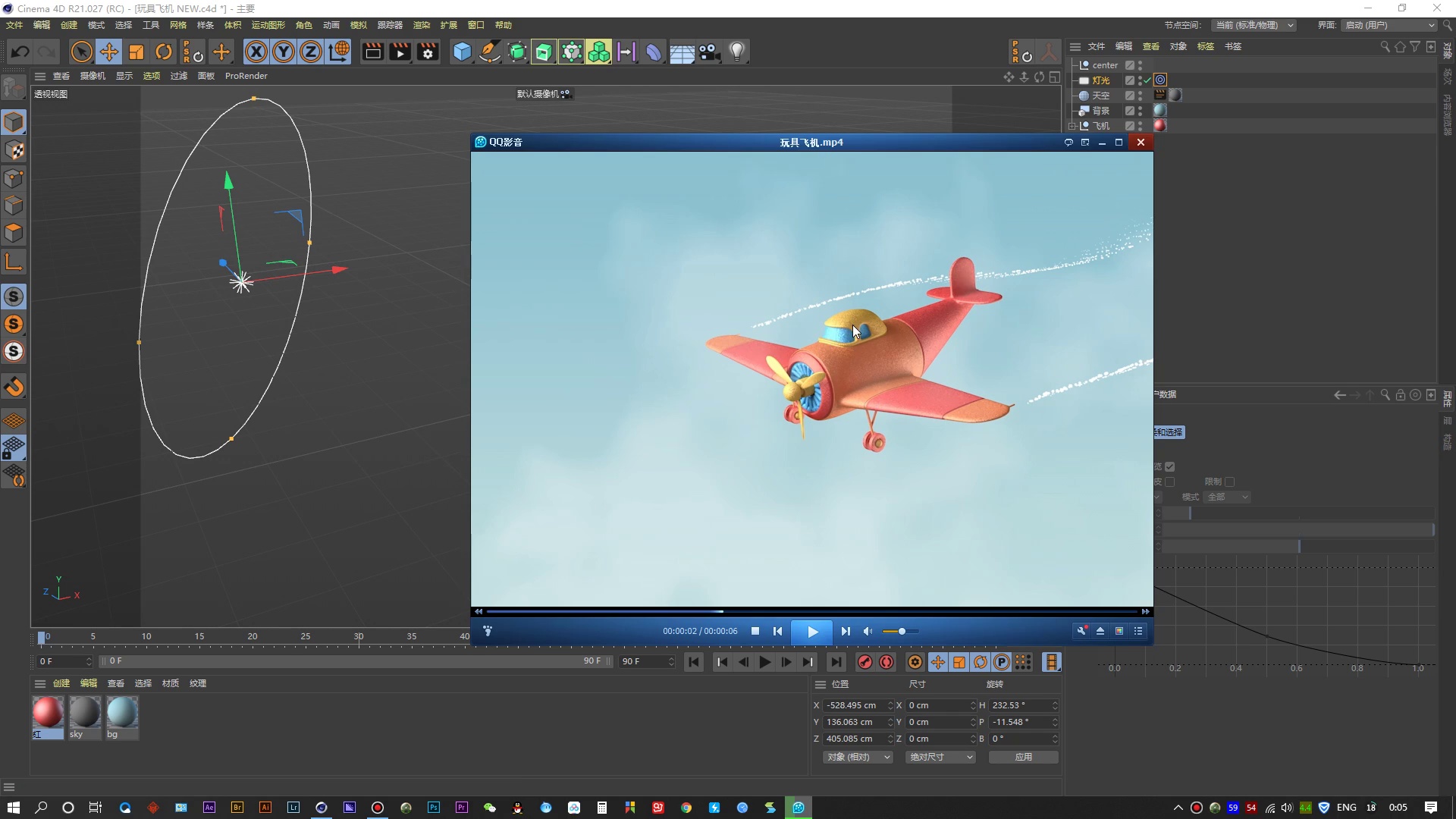Expand the 飞机 object tree node
Viewport: 1456px width, 819px height.
point(1072,126)
